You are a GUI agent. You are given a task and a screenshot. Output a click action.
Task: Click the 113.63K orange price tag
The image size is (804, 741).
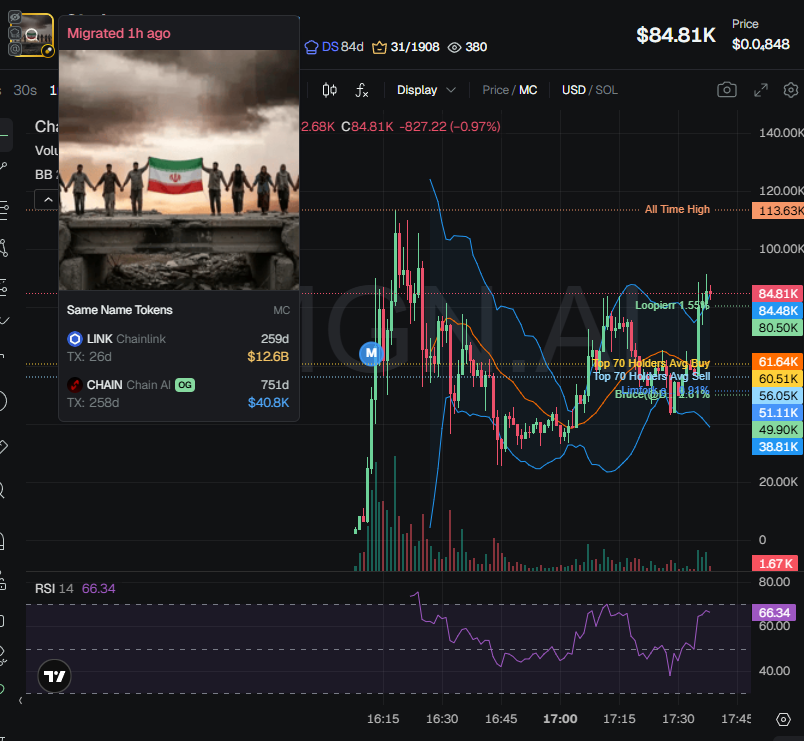coord(778,210)
